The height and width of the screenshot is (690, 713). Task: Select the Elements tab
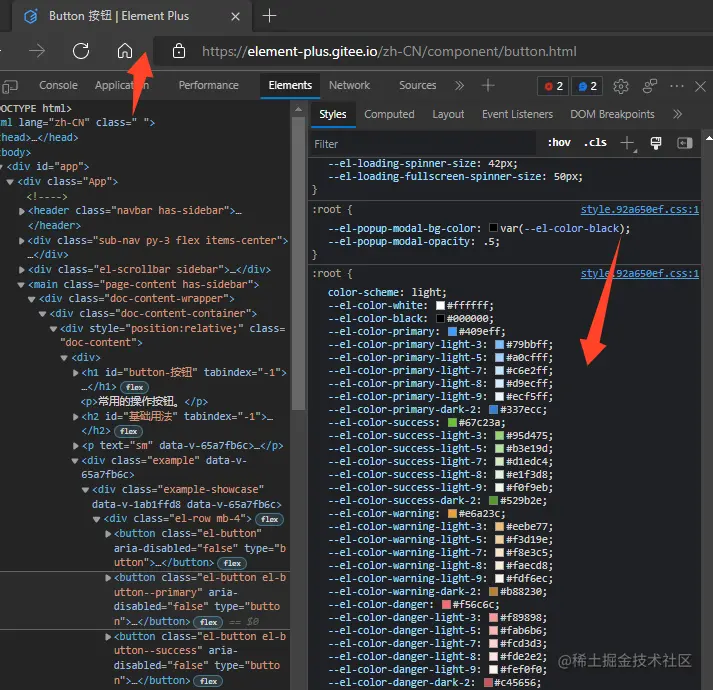[290, 86]
